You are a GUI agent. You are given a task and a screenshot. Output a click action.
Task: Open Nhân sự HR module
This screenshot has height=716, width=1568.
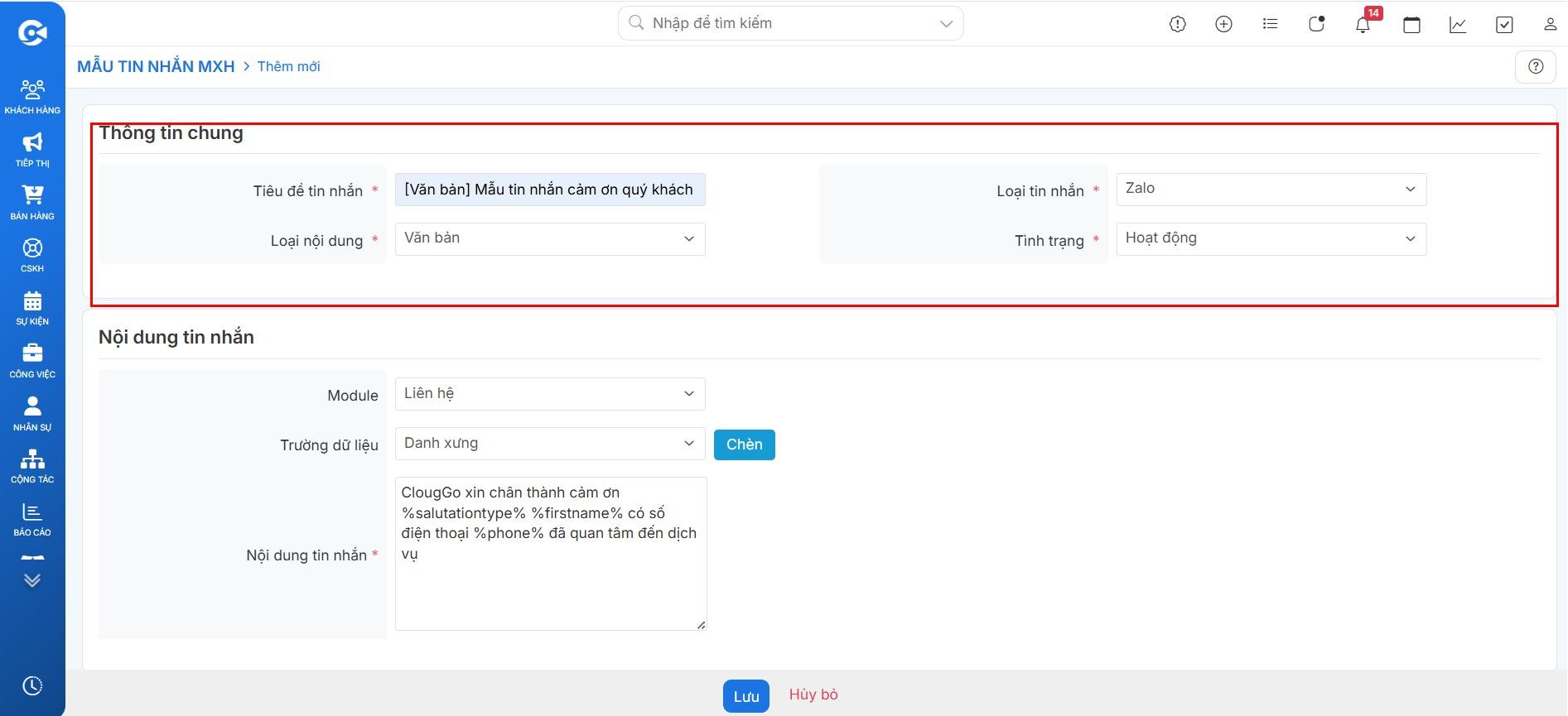pos(32,413)
